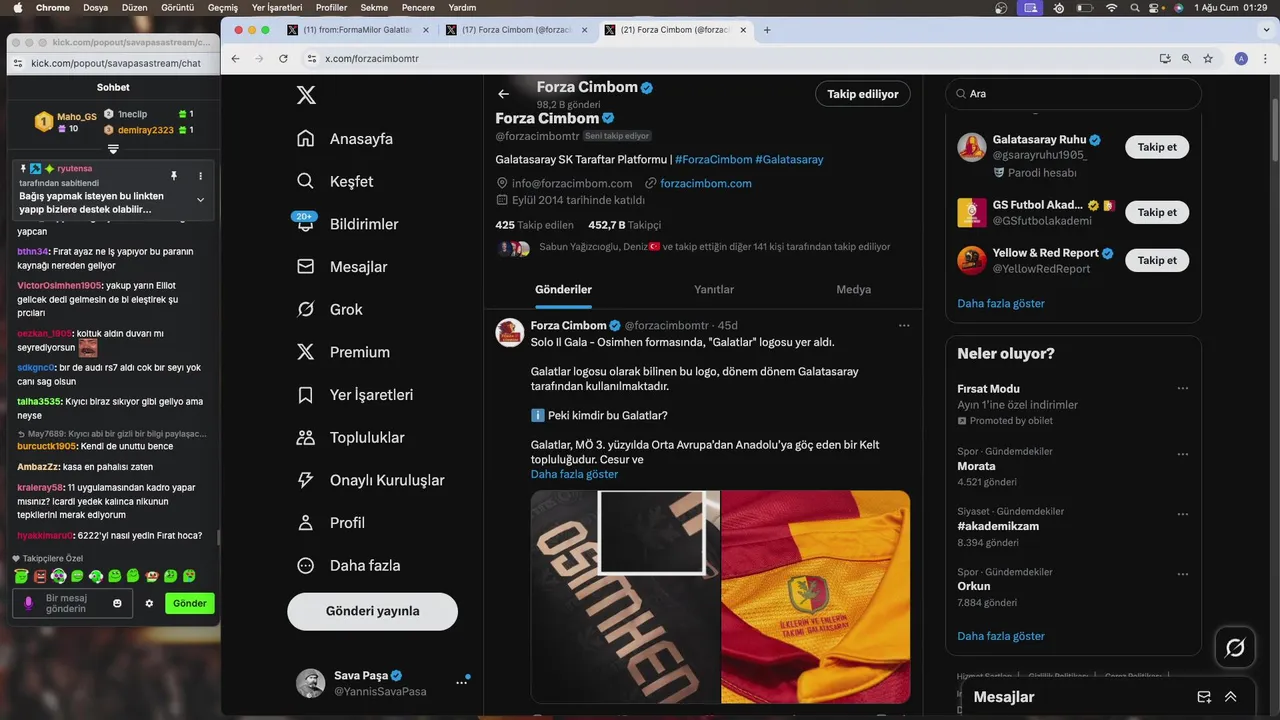Open Yer İşaretleri menu bar item
Viewport: 1280px width, 720px height.
tap(277, 7)
